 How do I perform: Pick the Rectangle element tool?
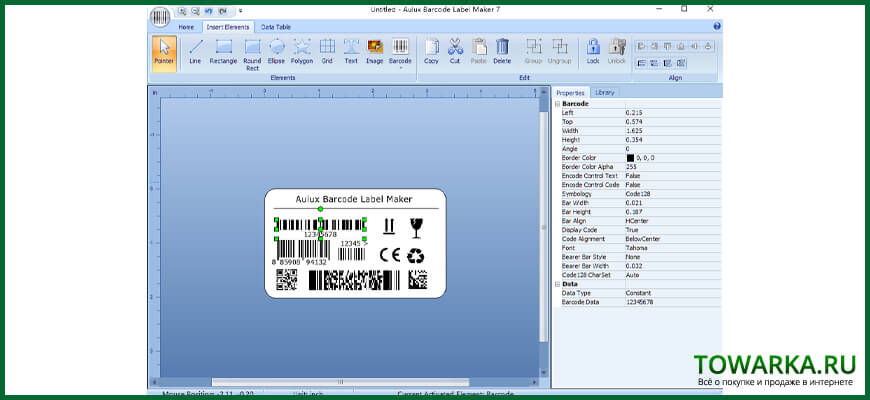click(224, 52)
